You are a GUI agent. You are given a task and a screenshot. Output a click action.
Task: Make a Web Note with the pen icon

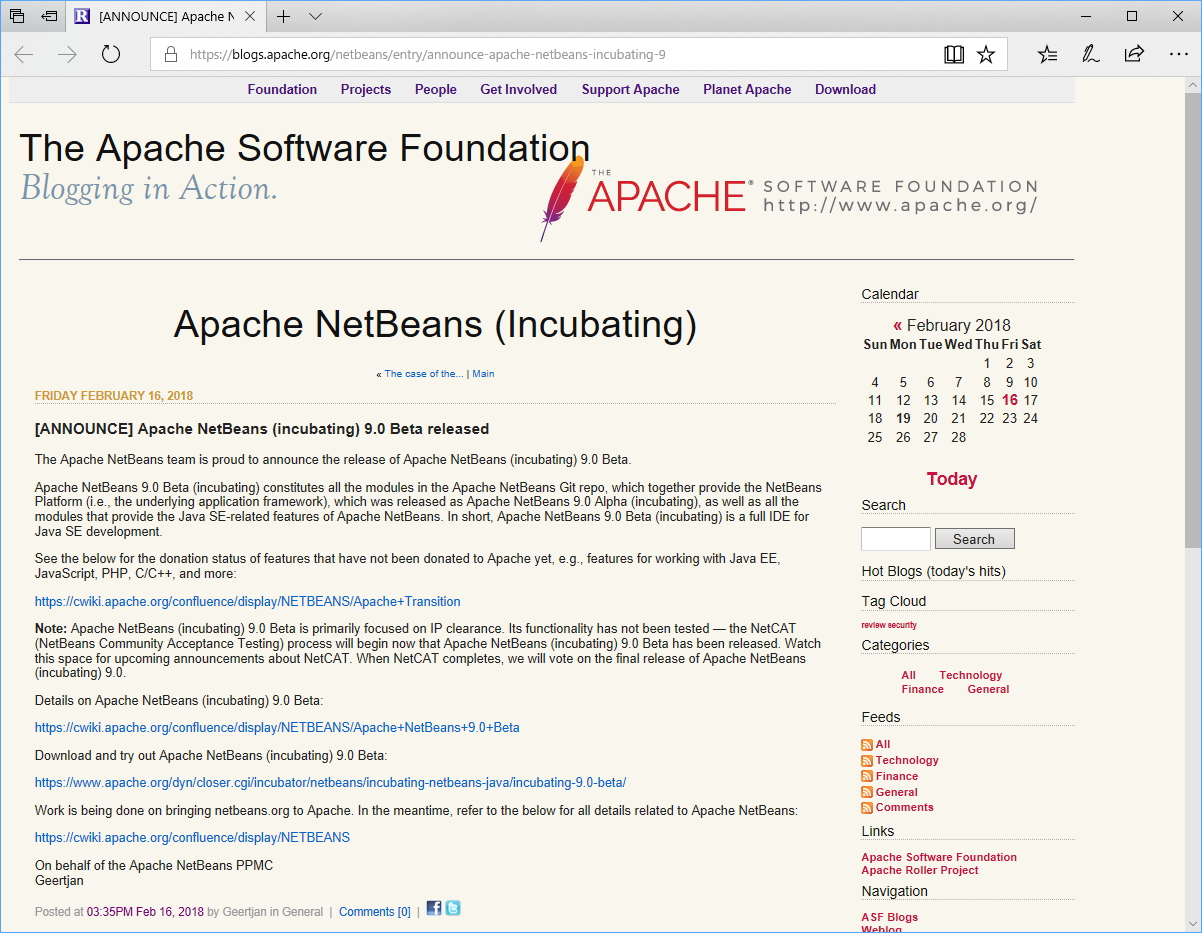tap(1090, 55)
